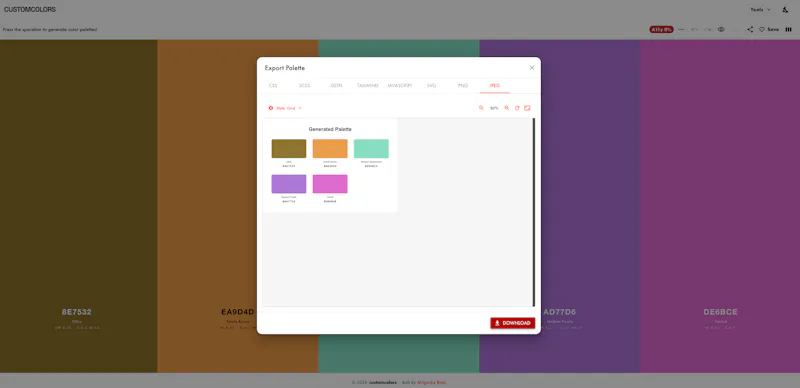Click the purple swatch in Generated Palette
Image resolution: width=800 pixels, height=388 pixels.
[x=289, y=184]
